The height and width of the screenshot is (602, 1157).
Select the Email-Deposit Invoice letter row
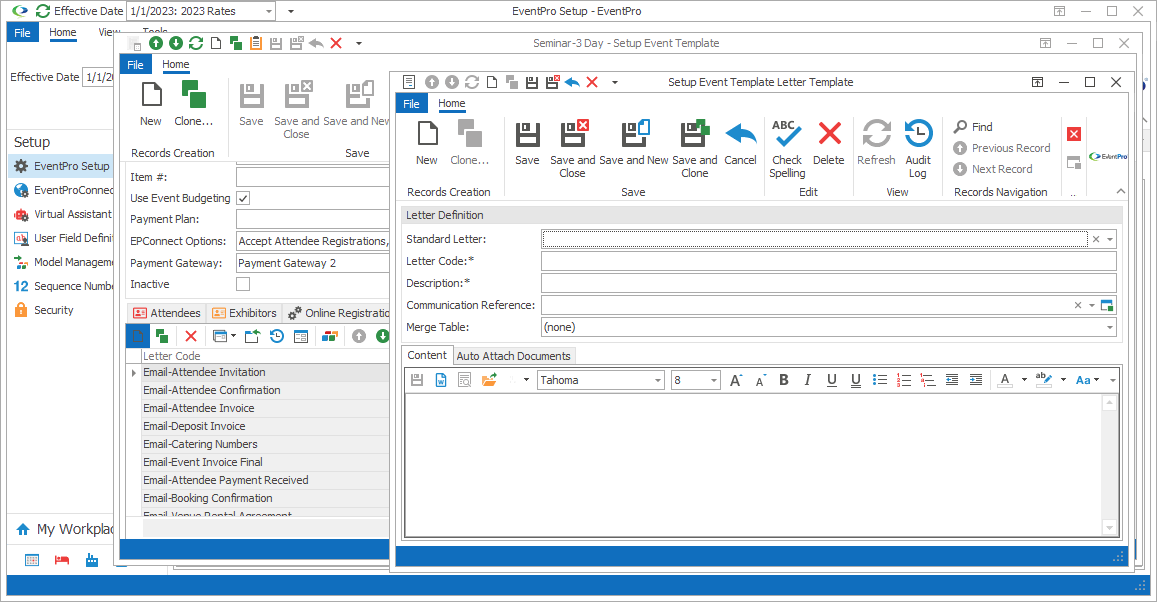pyautogui.click(x=264, y=426)
